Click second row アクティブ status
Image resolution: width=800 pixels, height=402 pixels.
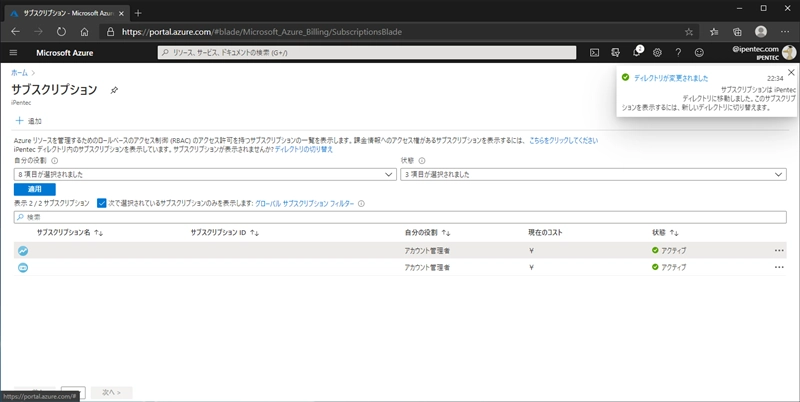point(669,267)
